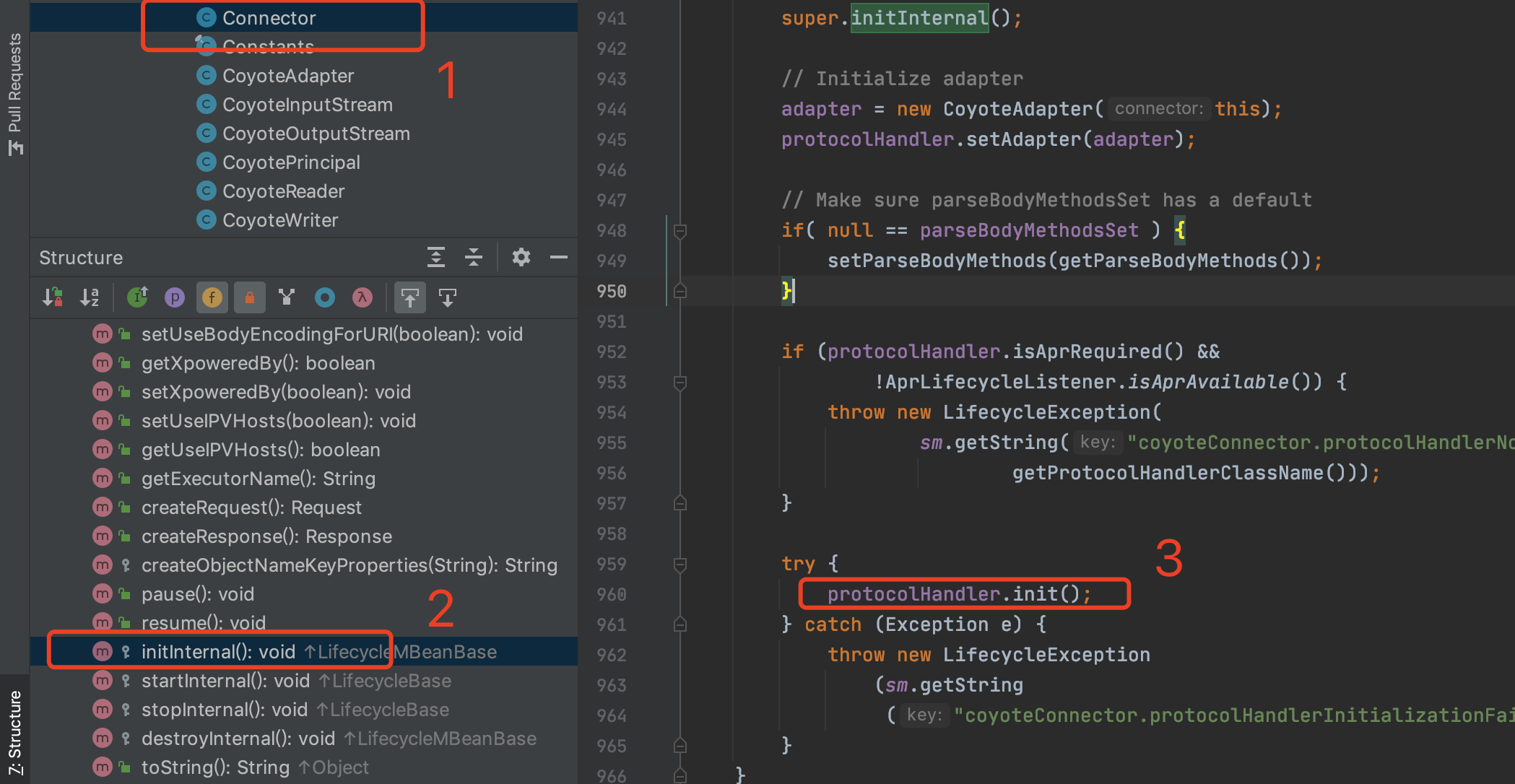Collapse the if block at line 948

pos(680,231)
